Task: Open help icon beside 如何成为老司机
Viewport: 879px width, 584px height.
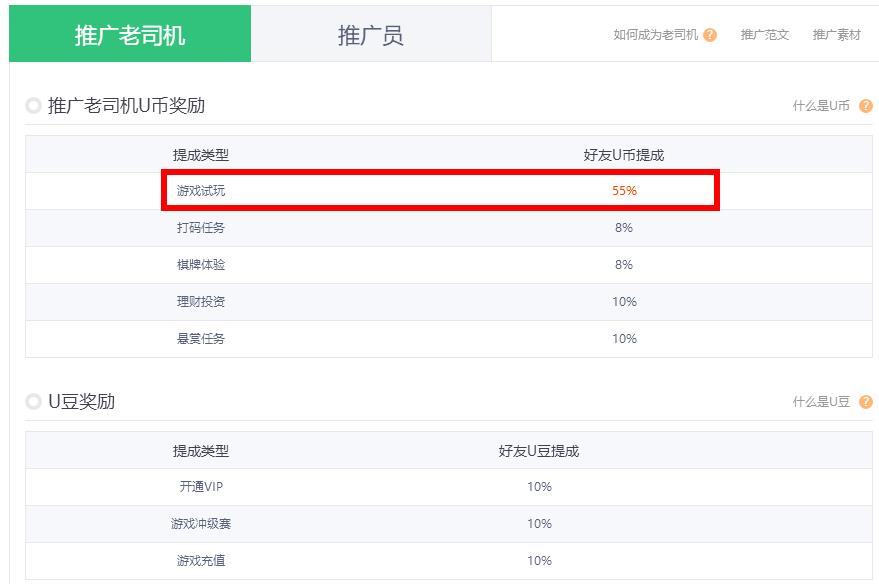Action: (x=710, y=35)
